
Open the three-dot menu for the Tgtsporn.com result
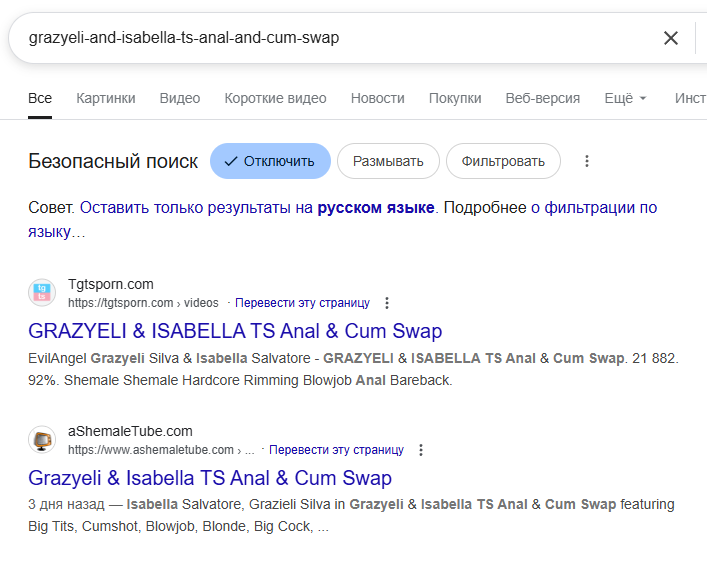386,303
